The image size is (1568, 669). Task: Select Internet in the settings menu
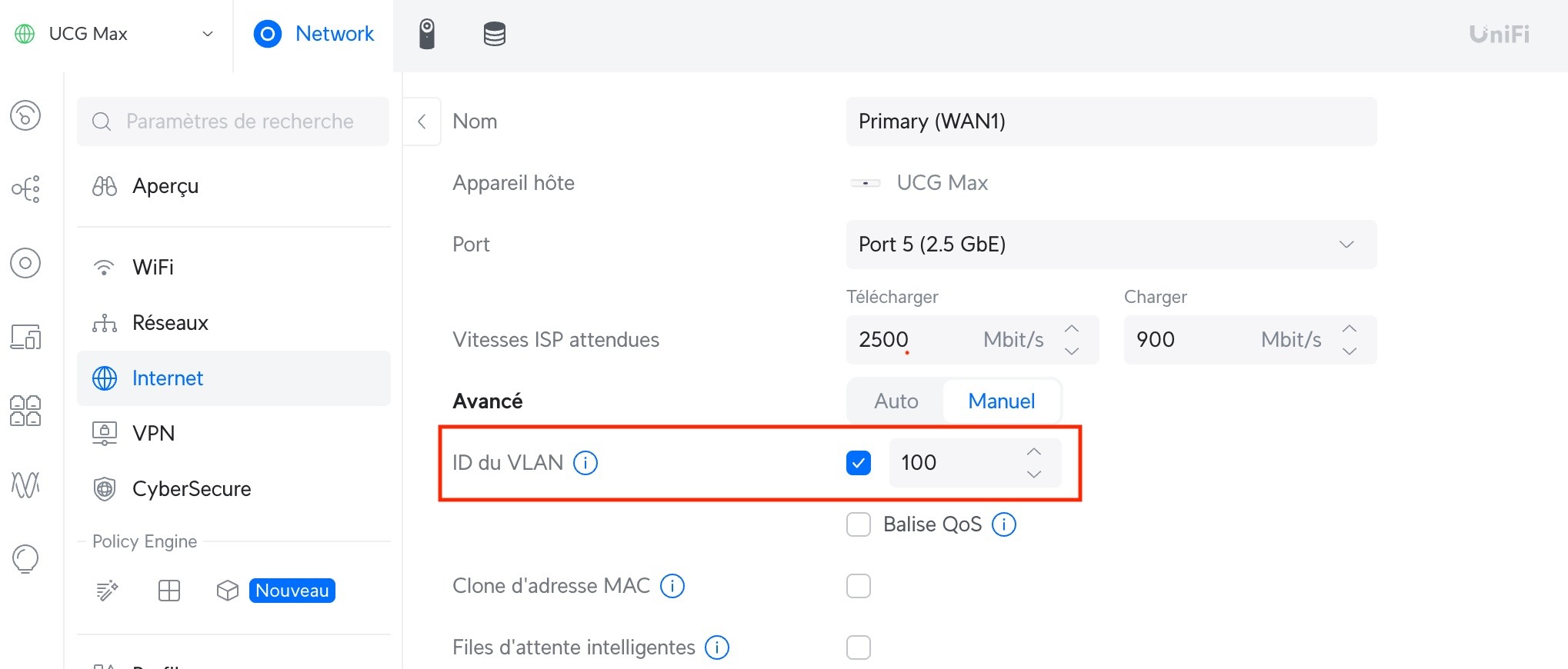click(x=167, y=378)
